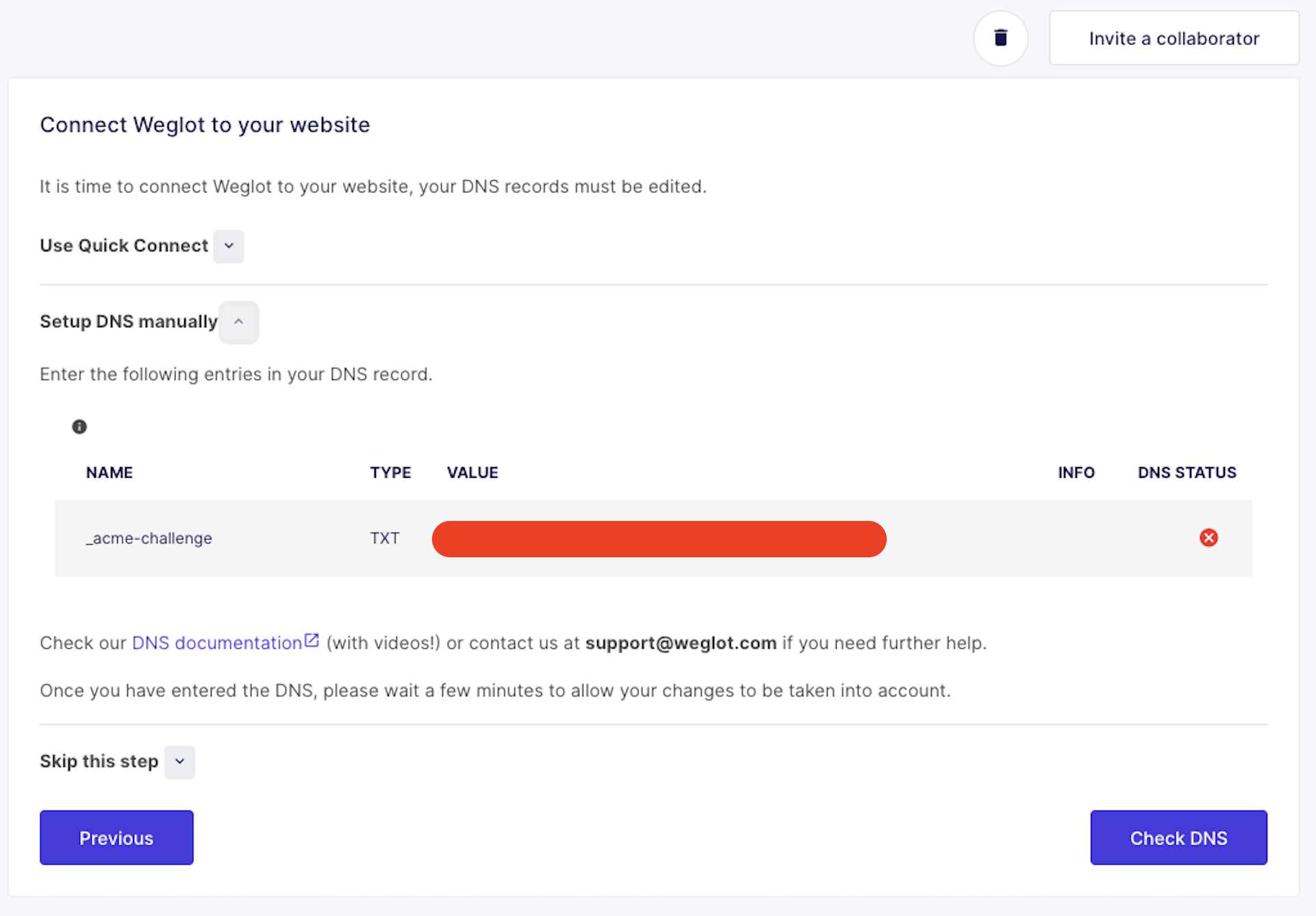This screenshot has height=916, width=1316.
Task: Open the external link icon beside DNS documentation
Action: 312,641
